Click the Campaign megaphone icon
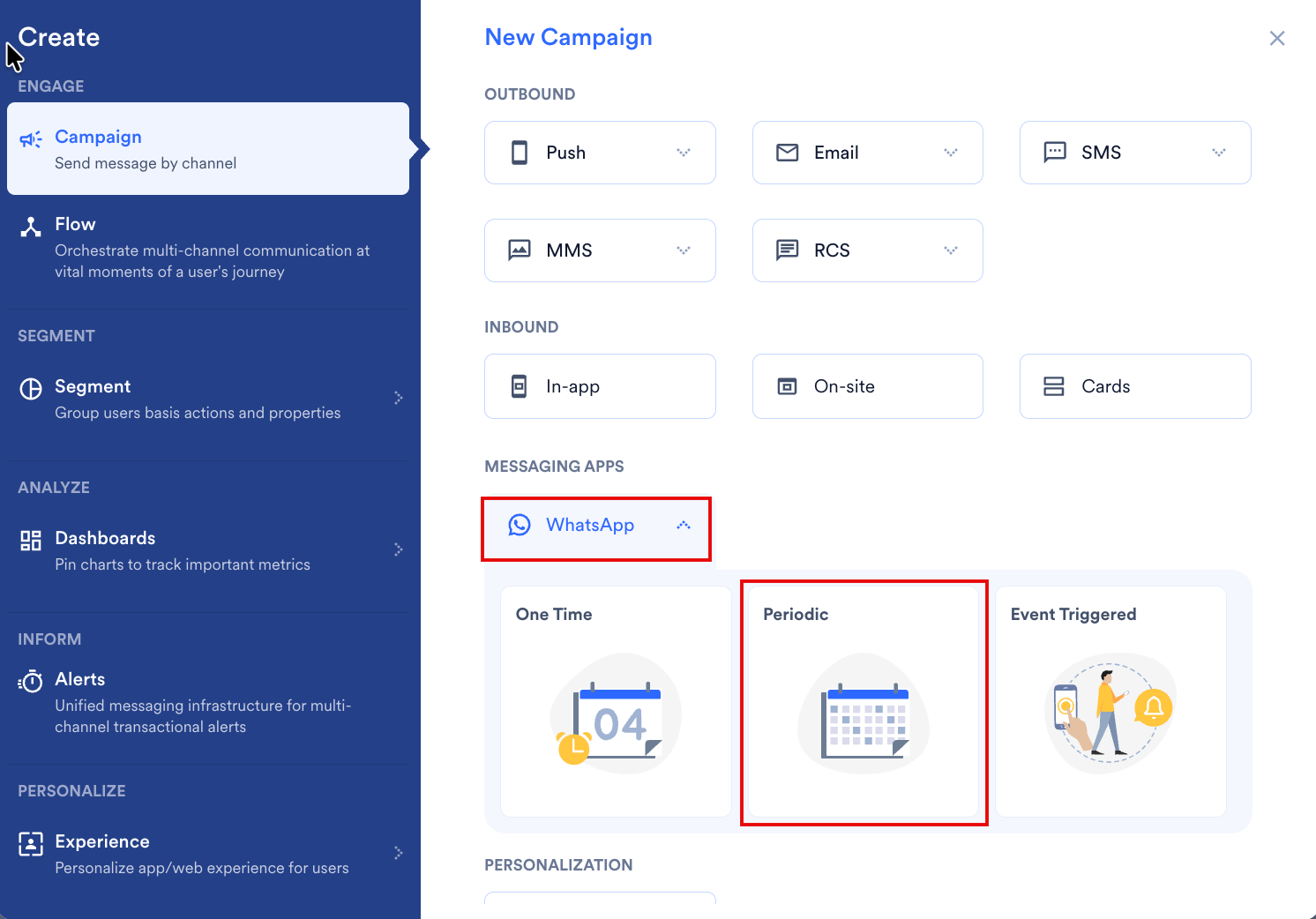Image resolution: width=1316 pixels, height=919 pixels. point(31,139)
